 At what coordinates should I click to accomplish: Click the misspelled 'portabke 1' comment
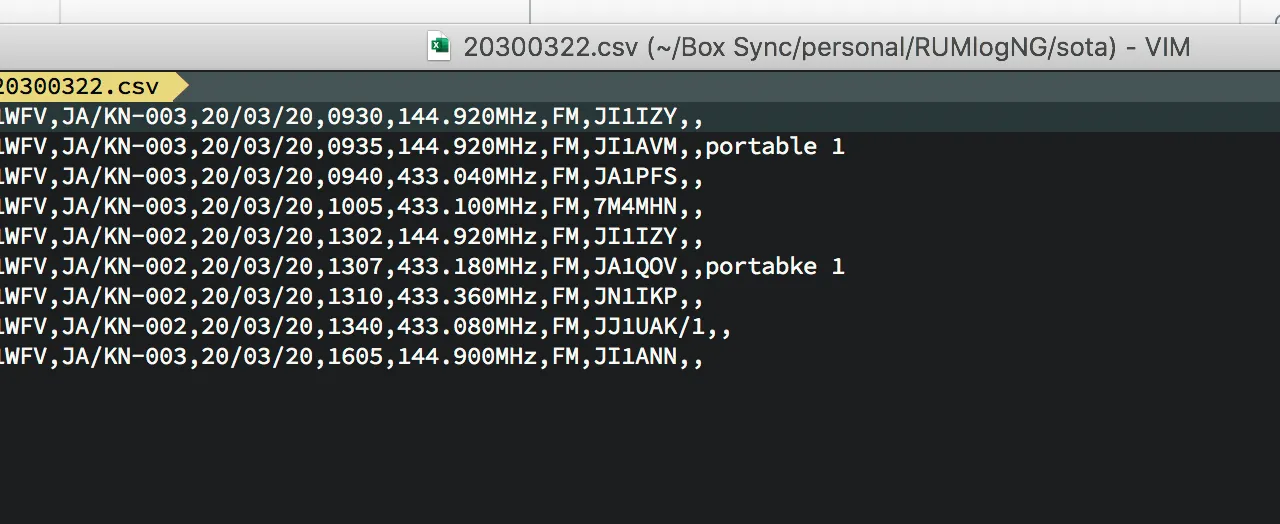(x=775, y=267)
